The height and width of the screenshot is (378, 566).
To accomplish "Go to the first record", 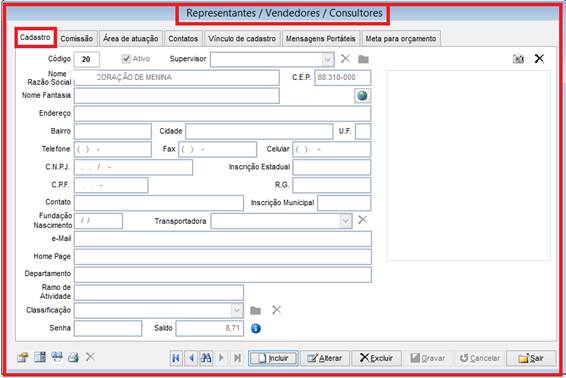I will (176, 358).
